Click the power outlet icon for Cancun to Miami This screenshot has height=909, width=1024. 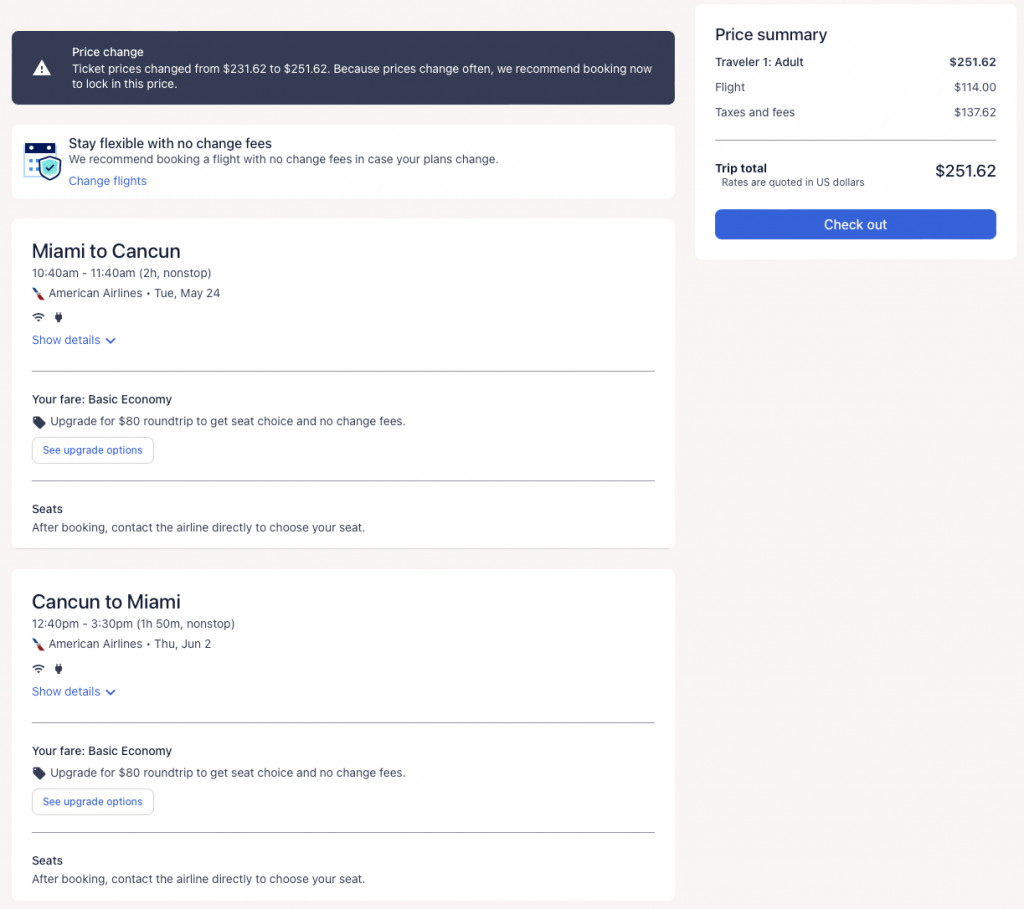58,668
